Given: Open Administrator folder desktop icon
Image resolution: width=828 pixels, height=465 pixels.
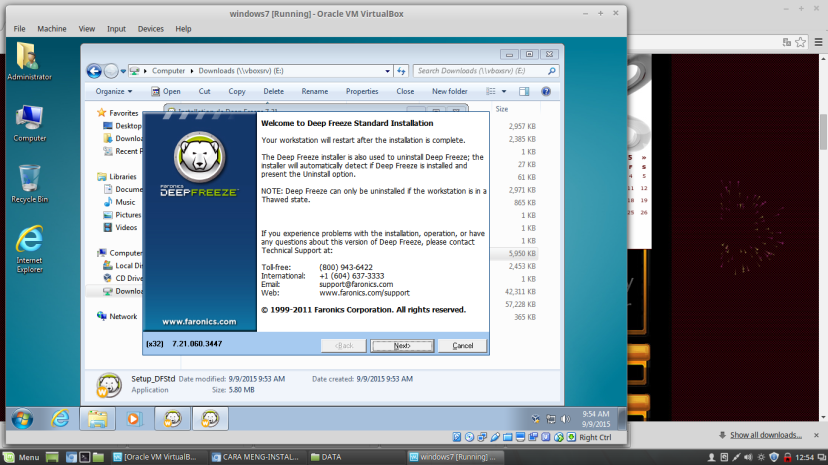Looking at the screenshot, I should (x=30, y=61).
